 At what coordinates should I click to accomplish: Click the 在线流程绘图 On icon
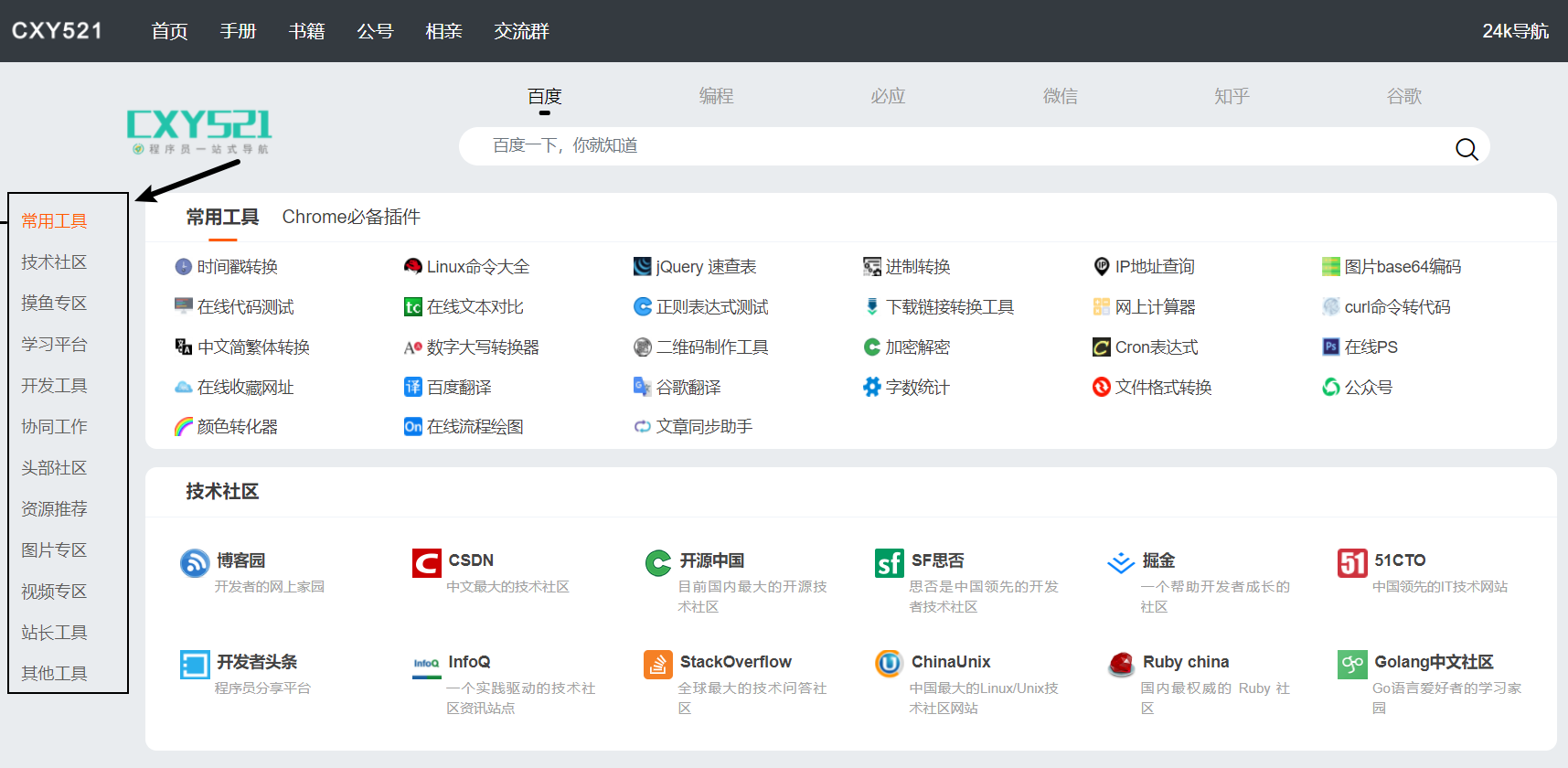point(413,427)
